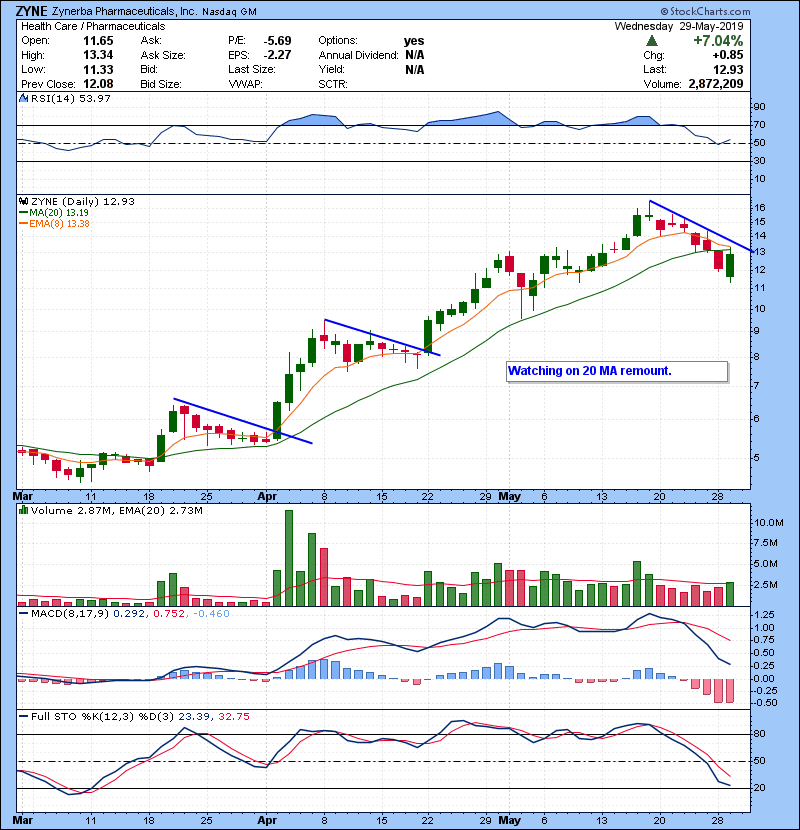Select the Health Care / Pharmaceuticals sector text

tap(93, 26)
